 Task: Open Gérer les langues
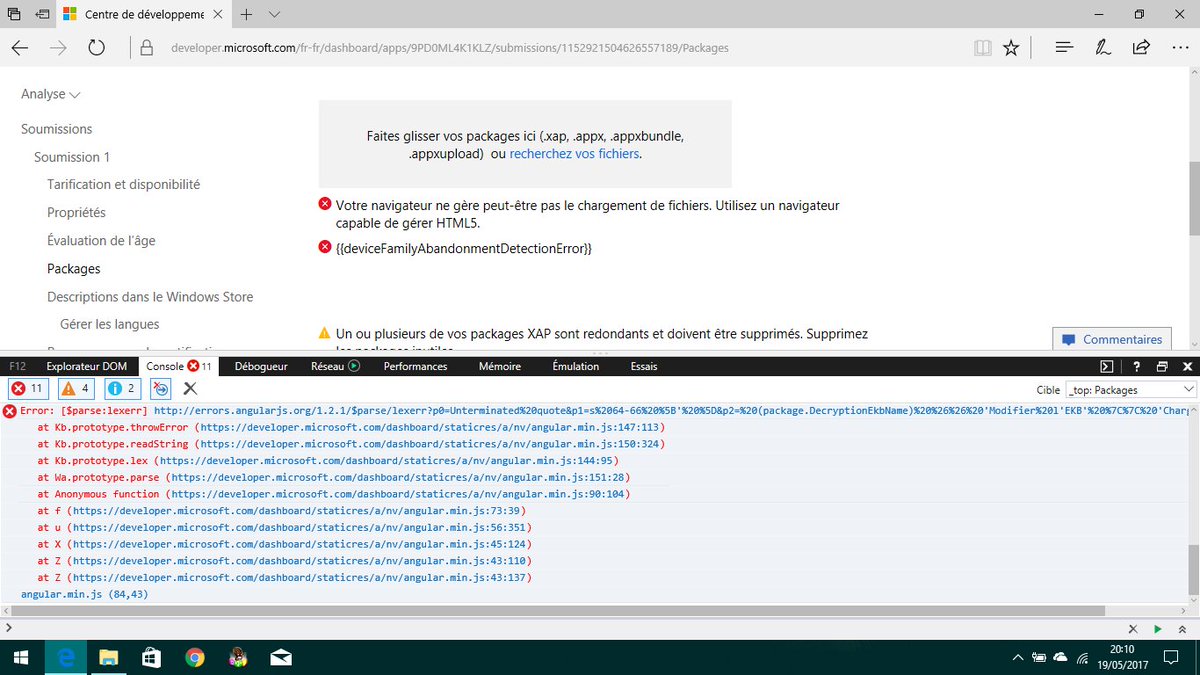[x=109, y=324]
